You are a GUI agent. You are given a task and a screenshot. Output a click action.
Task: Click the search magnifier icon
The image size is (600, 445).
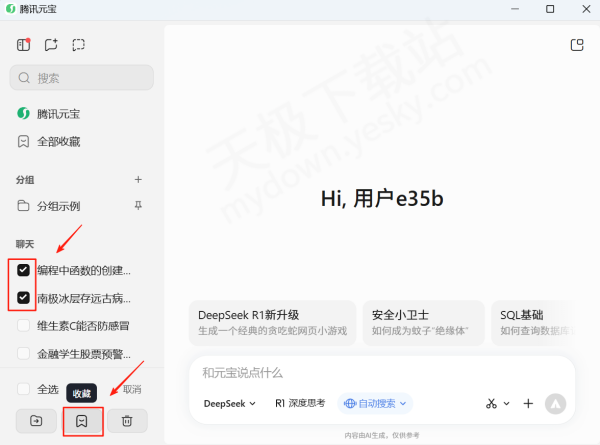tap(24, 78)
